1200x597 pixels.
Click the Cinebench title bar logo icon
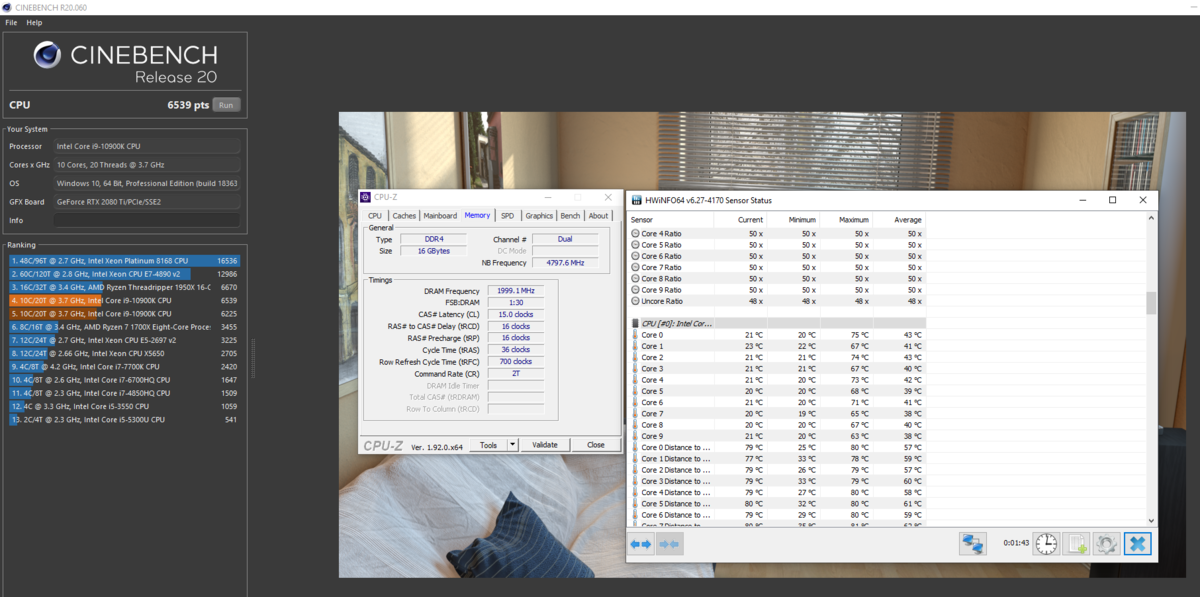(x=7, y=7)
